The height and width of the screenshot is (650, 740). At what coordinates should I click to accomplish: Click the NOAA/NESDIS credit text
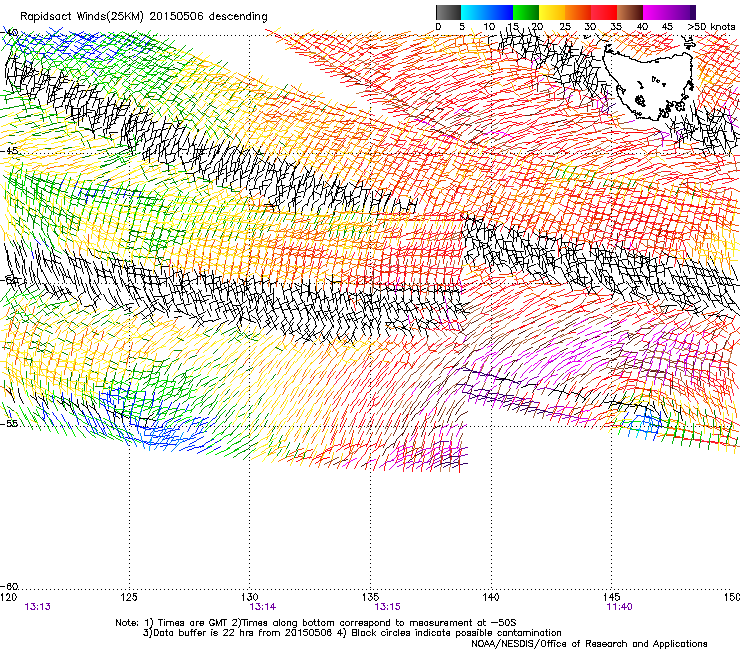coord(589,644)
